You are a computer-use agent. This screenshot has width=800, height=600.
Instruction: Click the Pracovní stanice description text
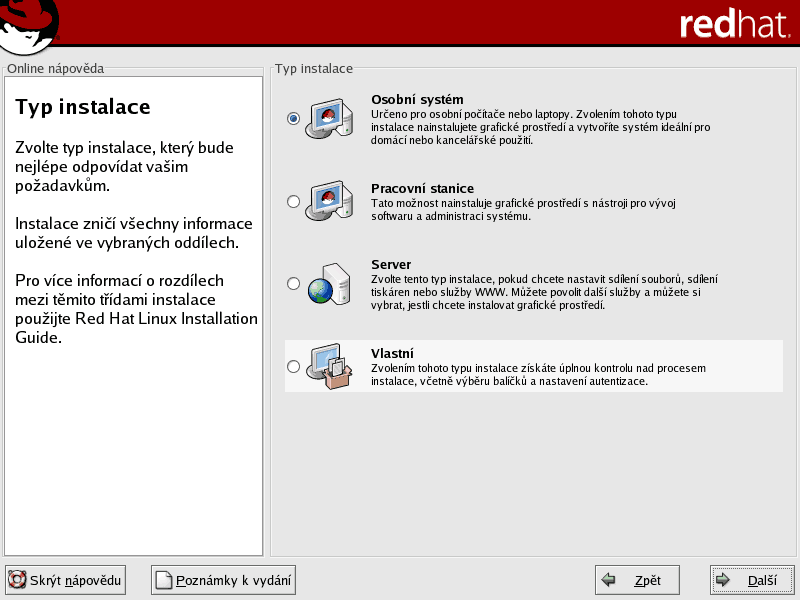tap(523, 210)
